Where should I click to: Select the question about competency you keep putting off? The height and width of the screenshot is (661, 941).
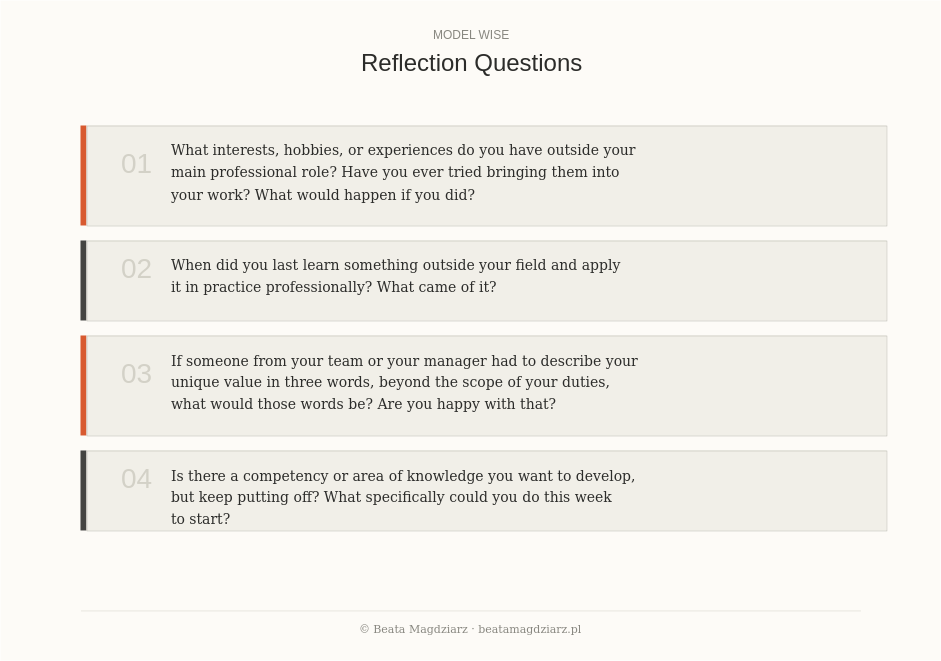(403, 497)
